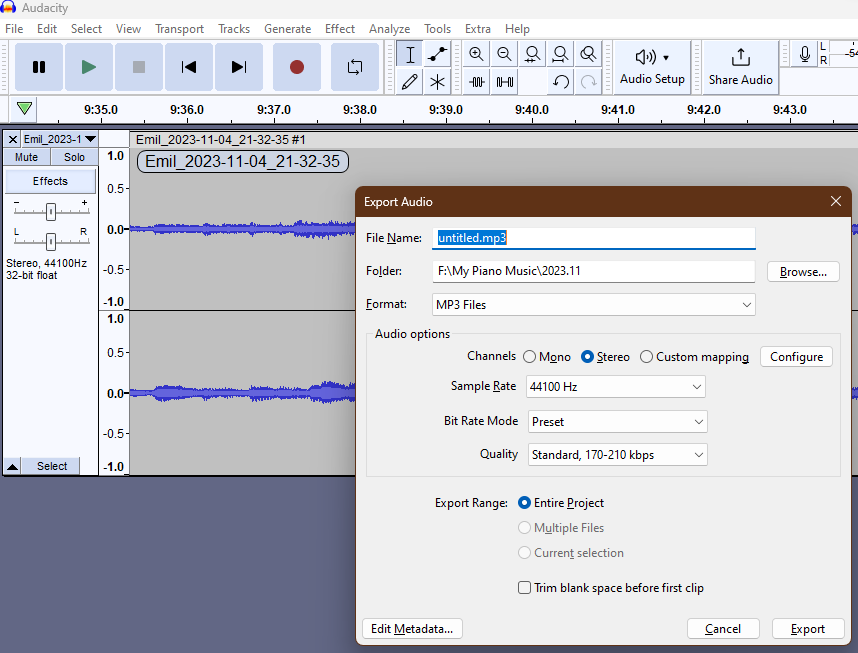Choose the Multi-tool asterisk icon

tap(437, 82)
